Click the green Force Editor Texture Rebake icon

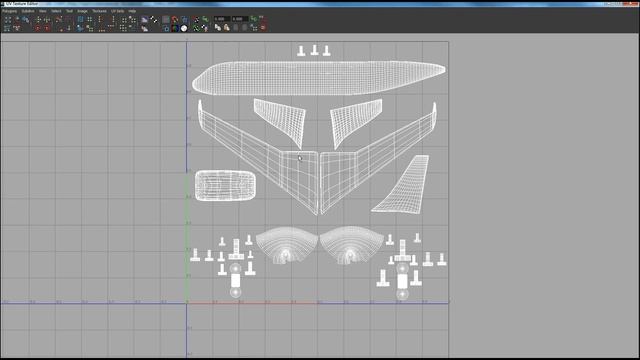pyautogui.click(x=196, y=28)
